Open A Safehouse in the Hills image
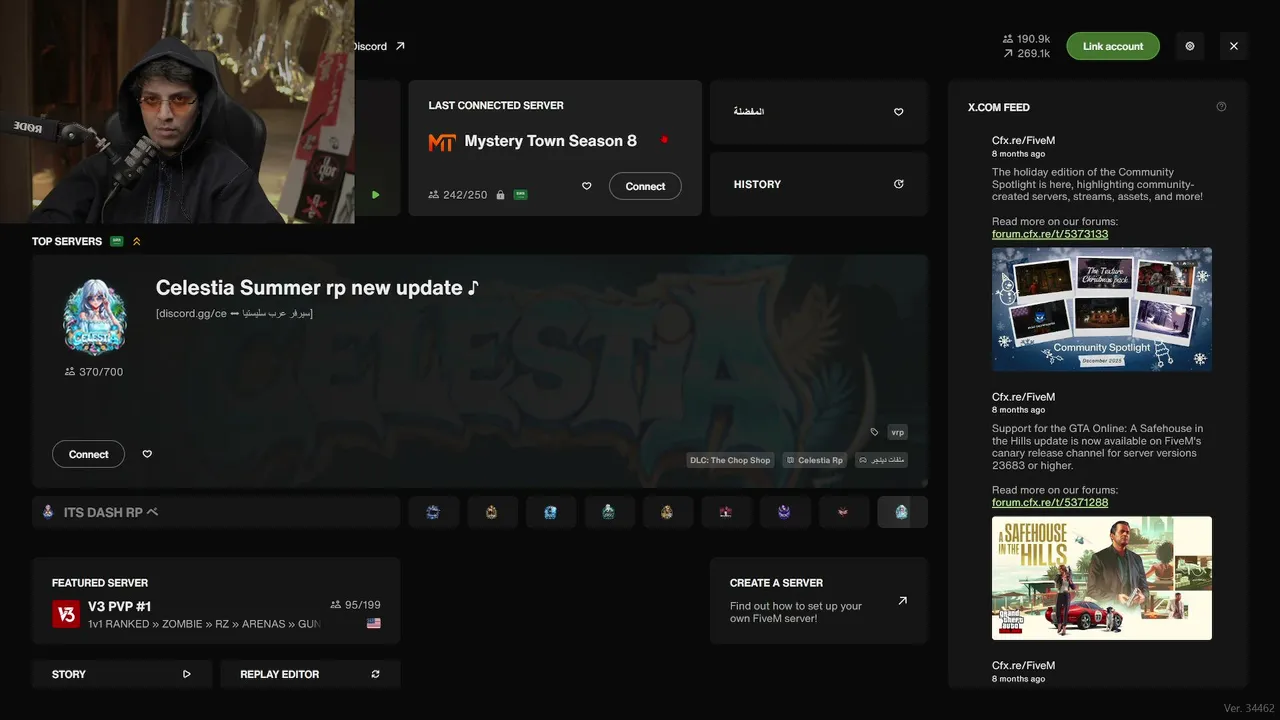Image resolution: width=1280 pixels, height=720 pixels. 1102,578
